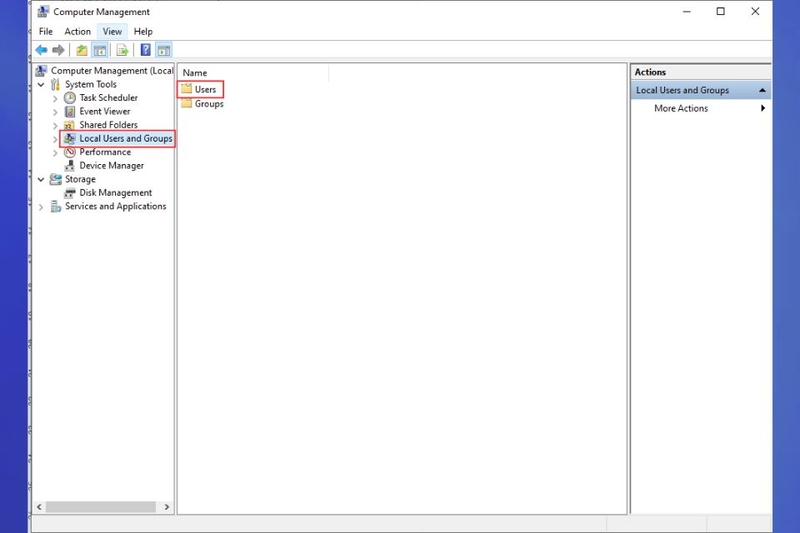Collapse the System Tools tree node
The height and width of the screenshot is (533, 800).
coord(41,85)
